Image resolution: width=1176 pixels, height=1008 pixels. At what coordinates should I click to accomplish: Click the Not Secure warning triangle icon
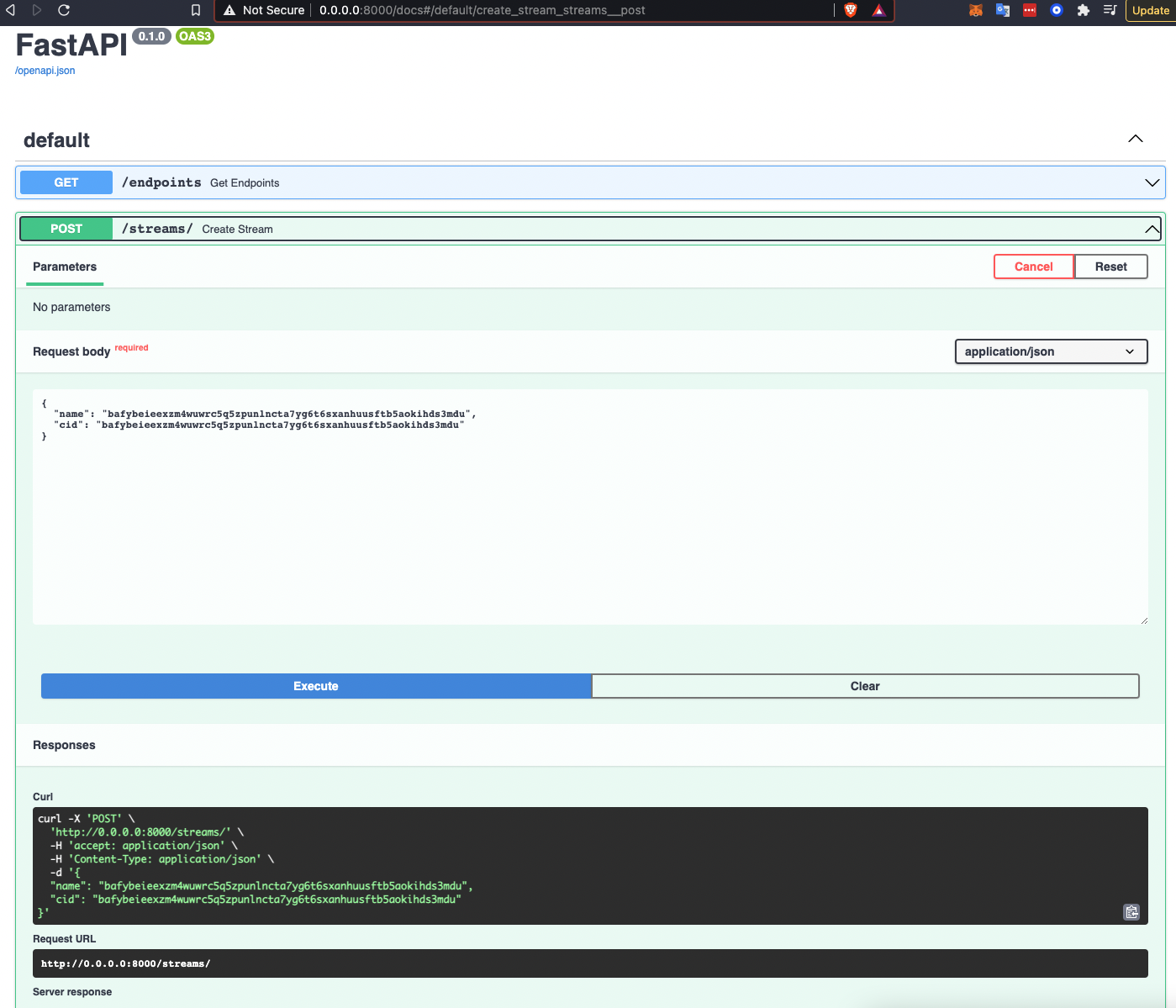[x=229, y=10]
